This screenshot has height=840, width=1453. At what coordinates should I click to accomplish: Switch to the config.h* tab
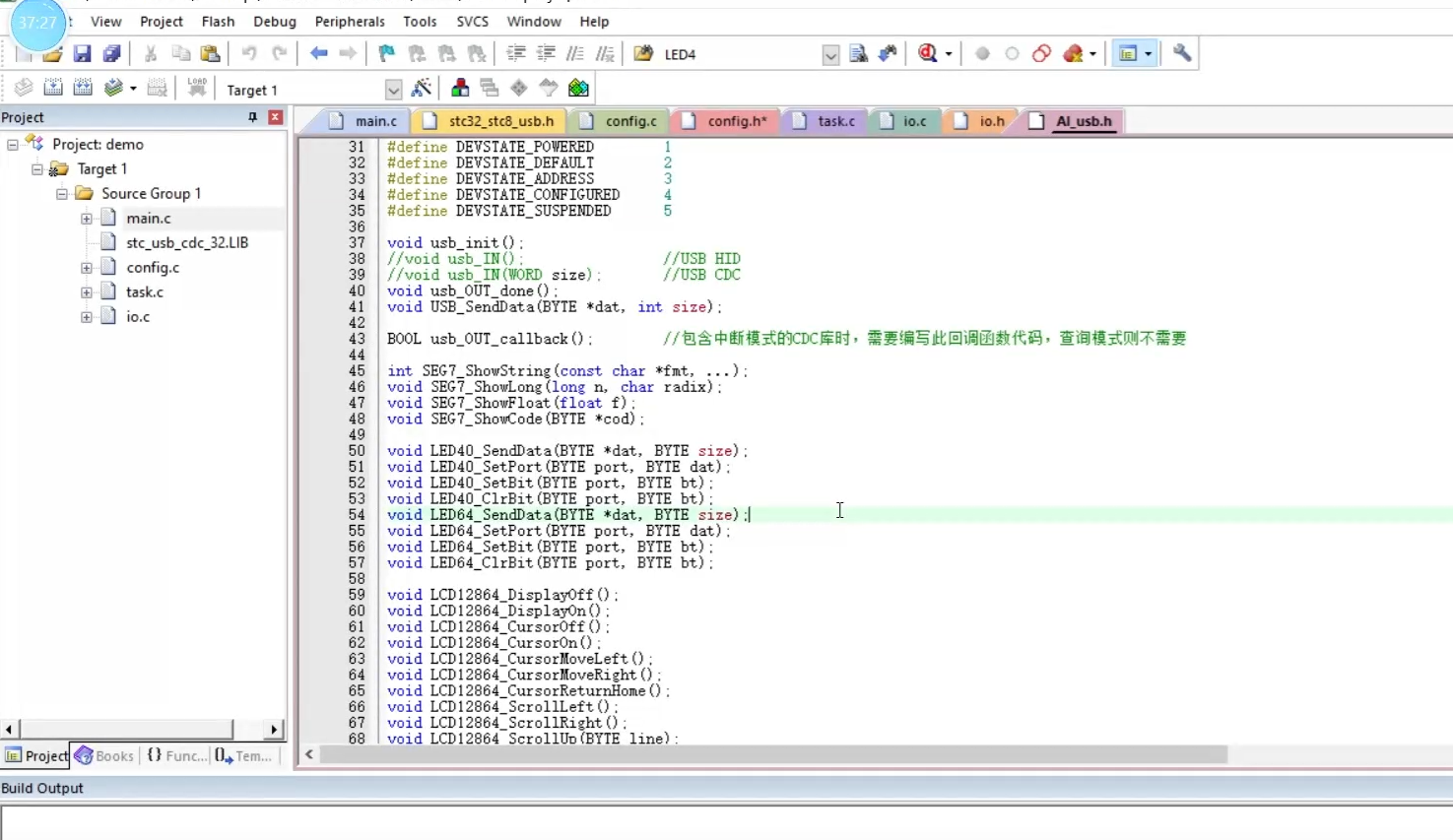726,121
